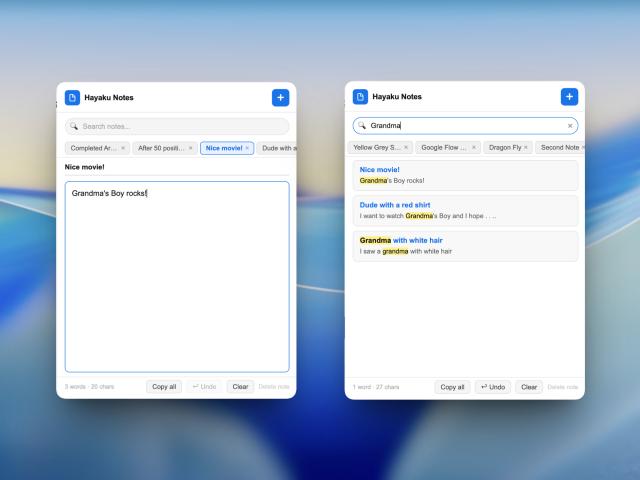
Task: Click the plus button in left Hayaku Notes window
Action: pos(280,98)
